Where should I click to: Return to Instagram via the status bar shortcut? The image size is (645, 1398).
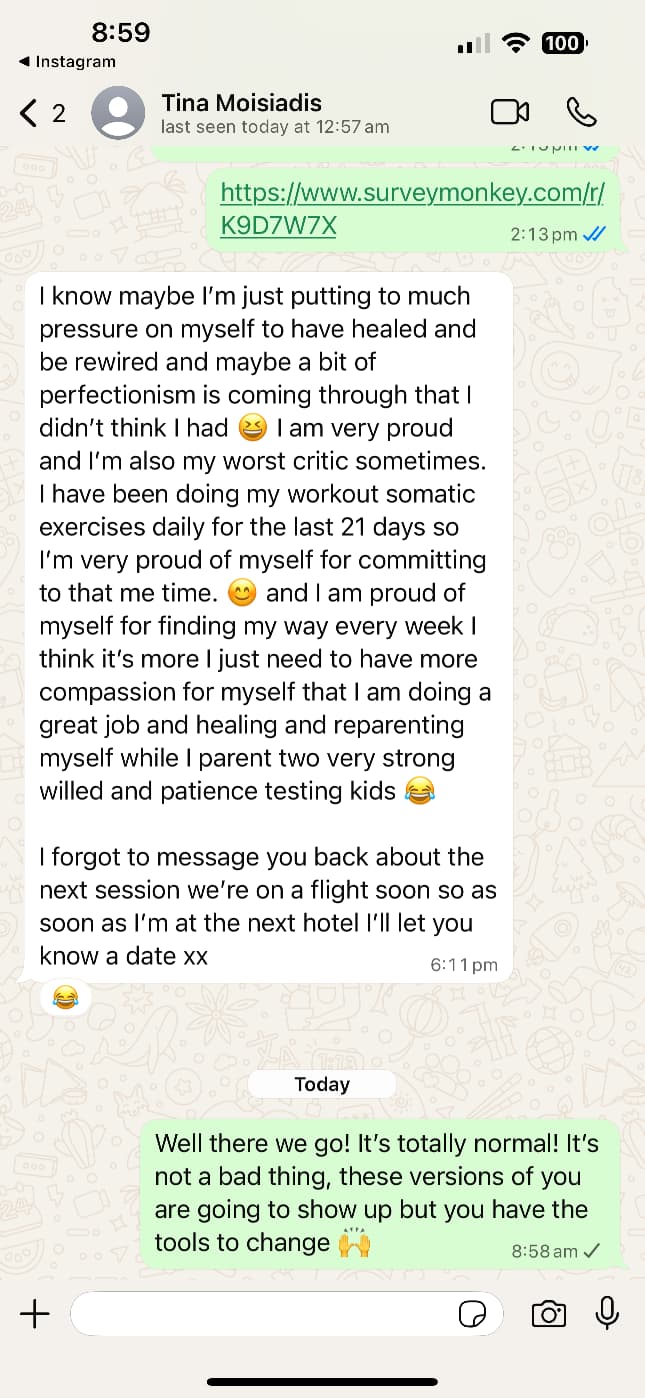[x=59, y=61]
